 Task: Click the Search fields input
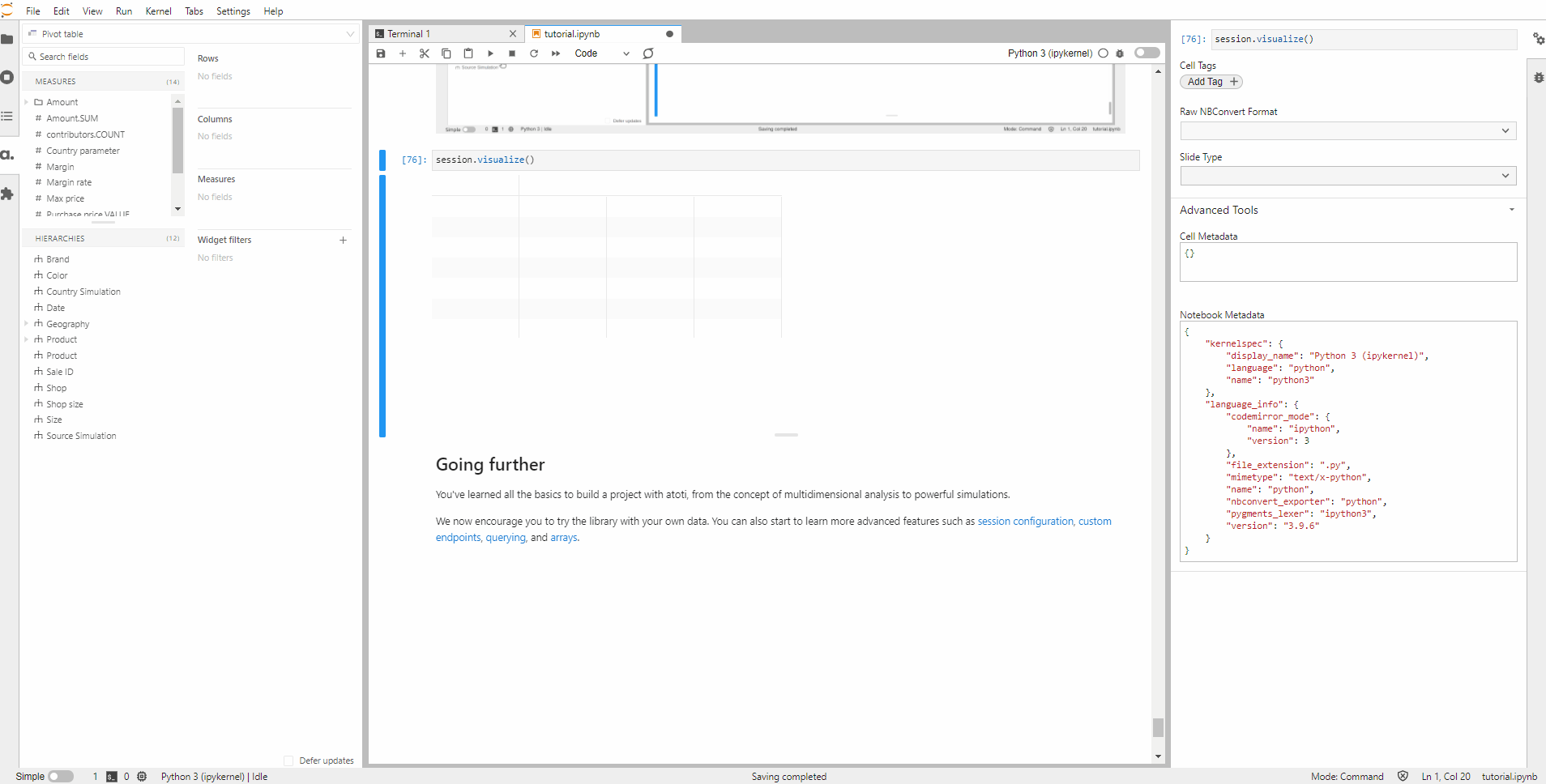(105, 57)
